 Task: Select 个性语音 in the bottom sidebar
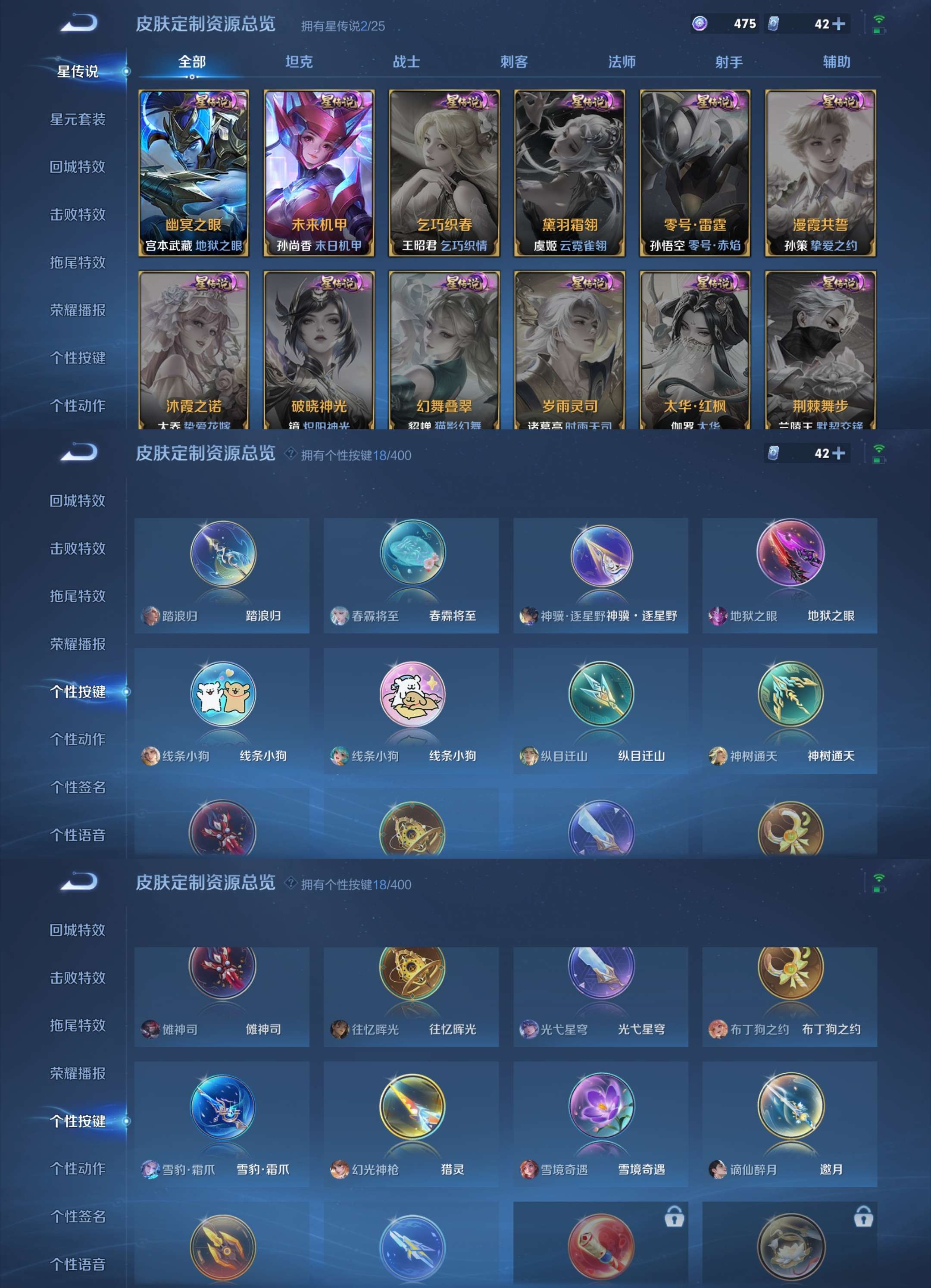[x=78, y=1264]
